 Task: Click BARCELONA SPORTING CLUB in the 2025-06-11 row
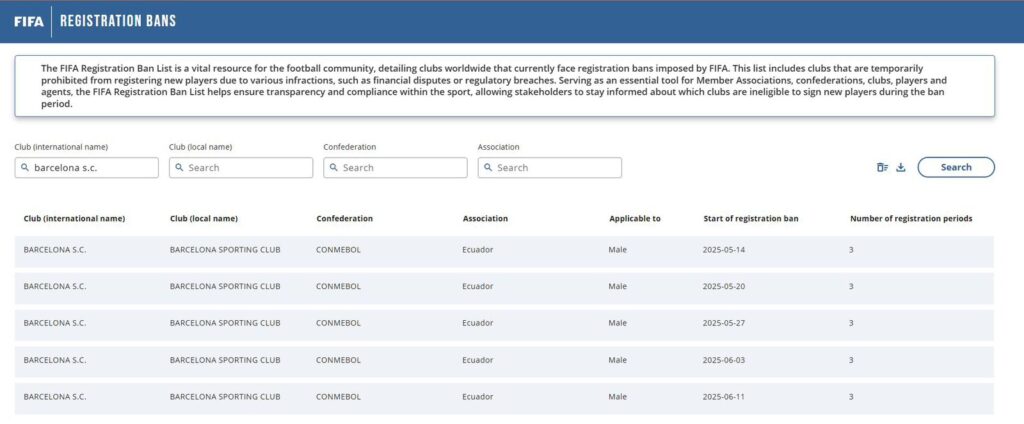(225, 397)
